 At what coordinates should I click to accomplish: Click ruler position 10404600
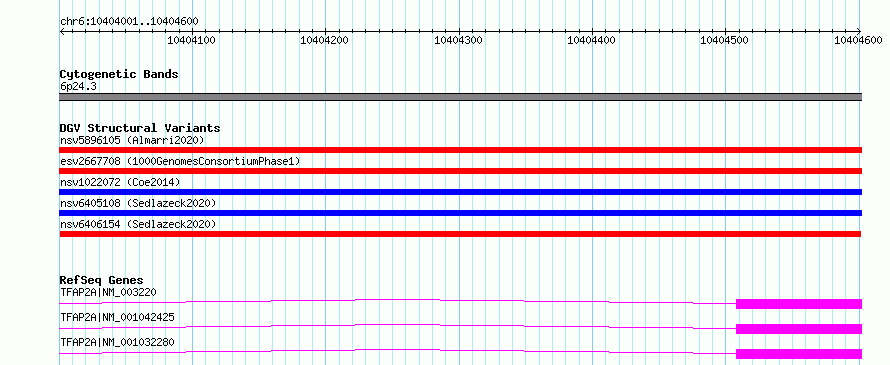[858, 40]
